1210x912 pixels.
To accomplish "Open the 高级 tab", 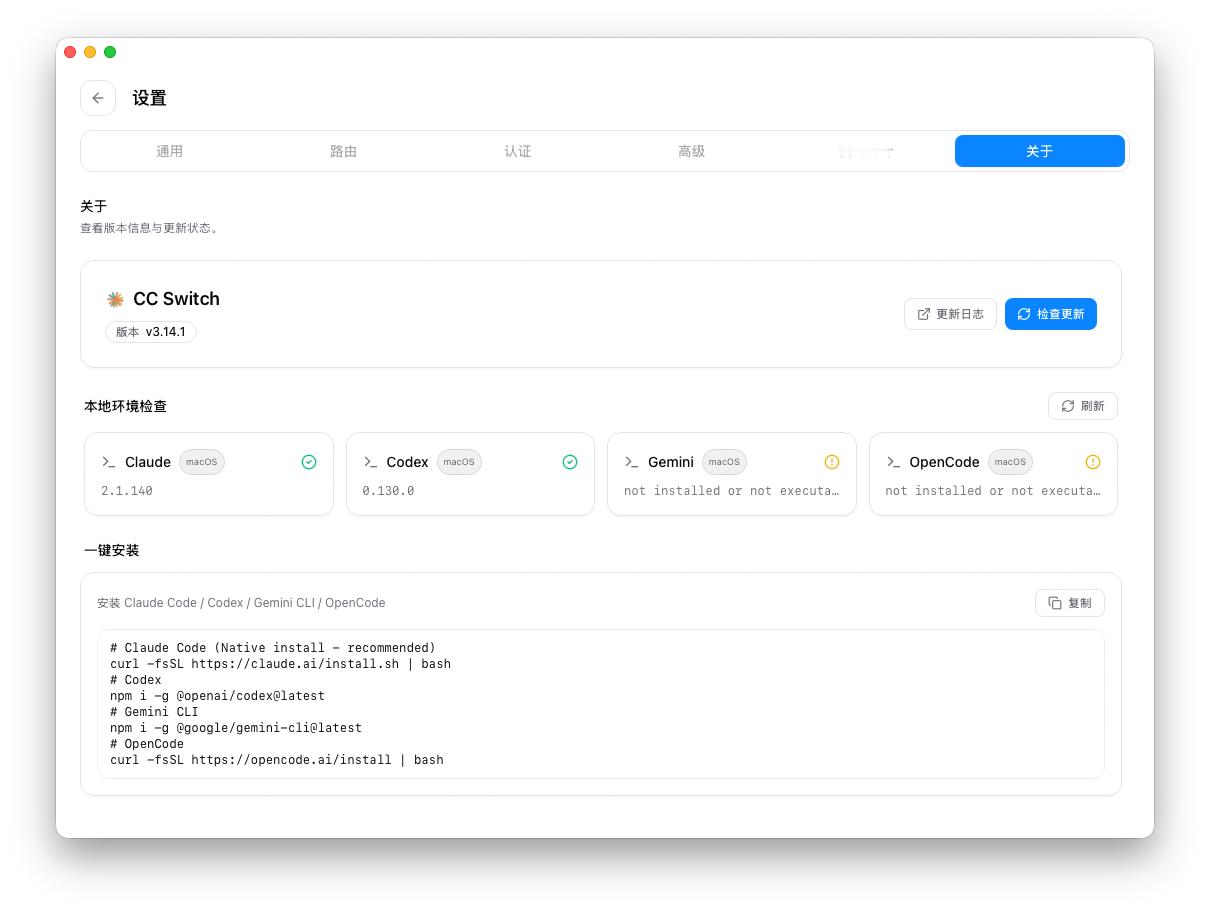I will coord(691,151).
